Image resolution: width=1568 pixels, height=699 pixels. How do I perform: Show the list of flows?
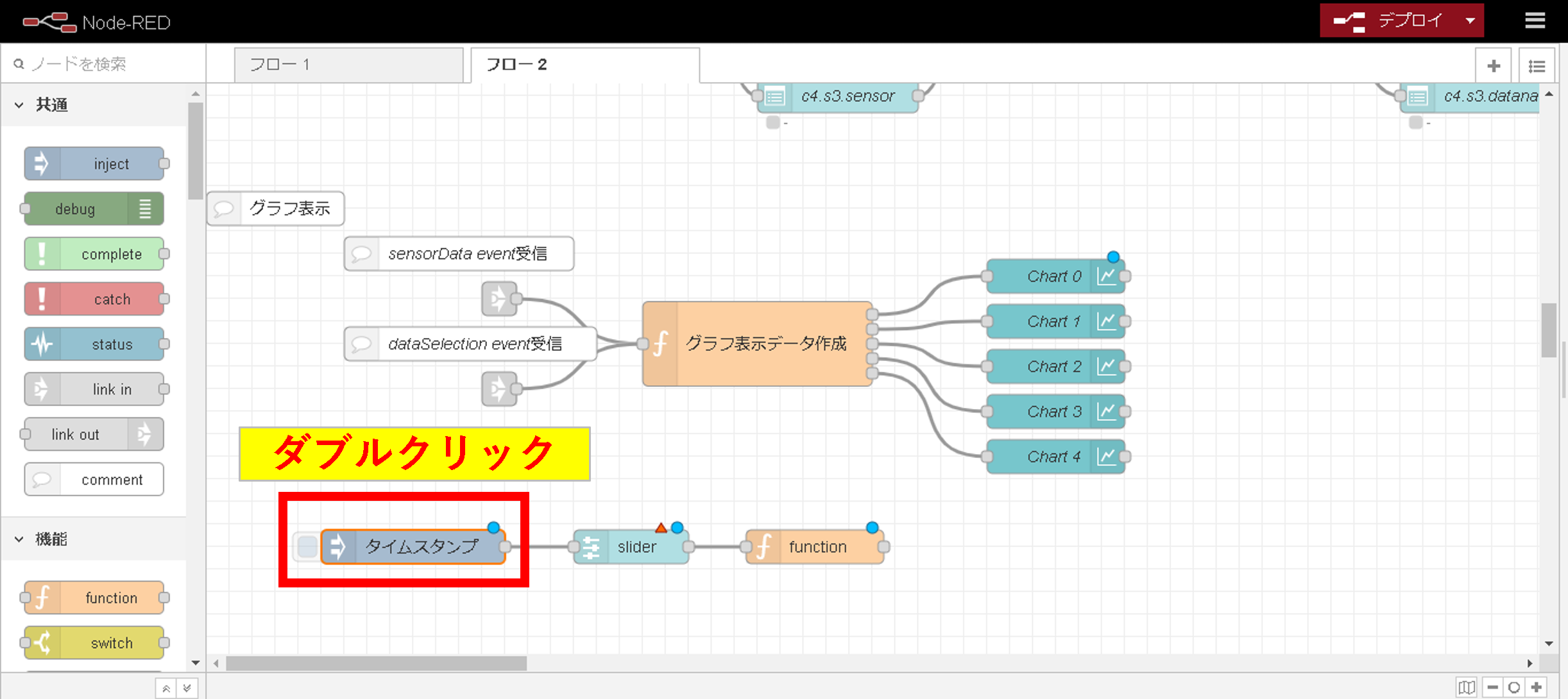pos(1537,65)
